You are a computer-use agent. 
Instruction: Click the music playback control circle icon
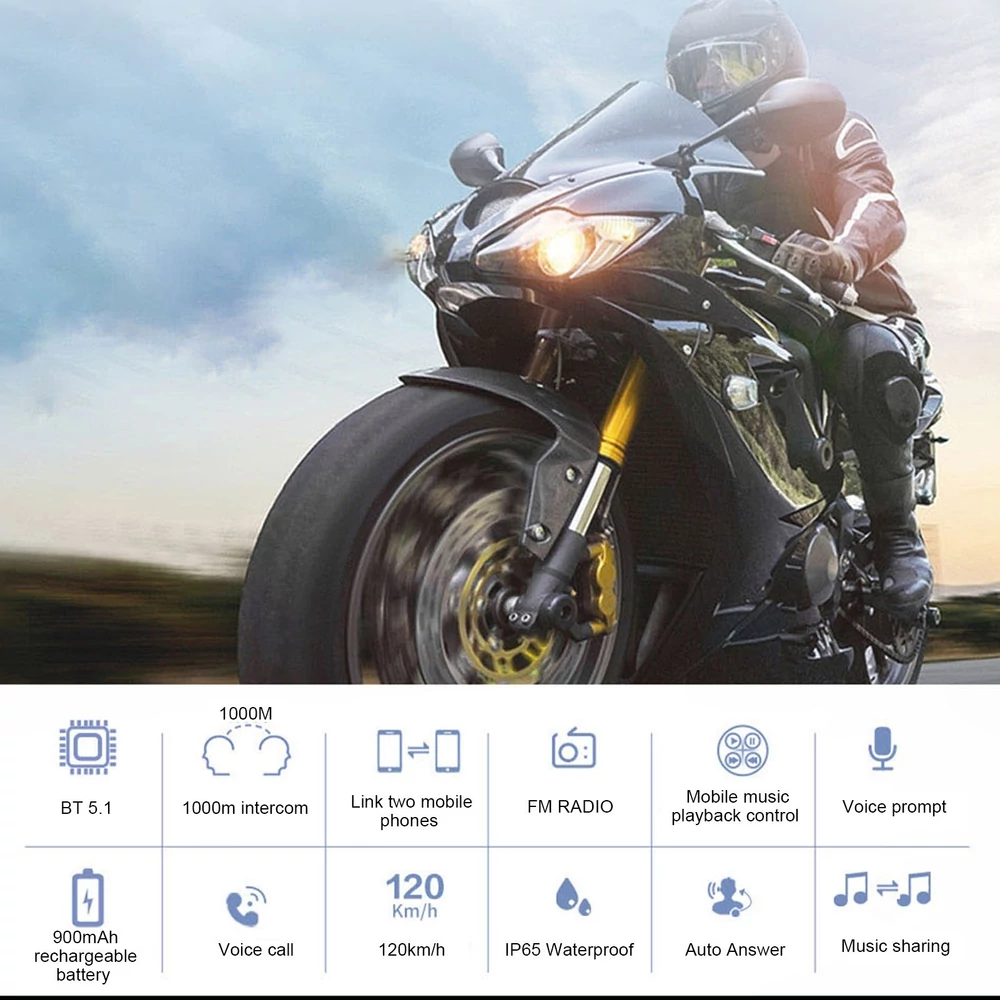(742, 750)
